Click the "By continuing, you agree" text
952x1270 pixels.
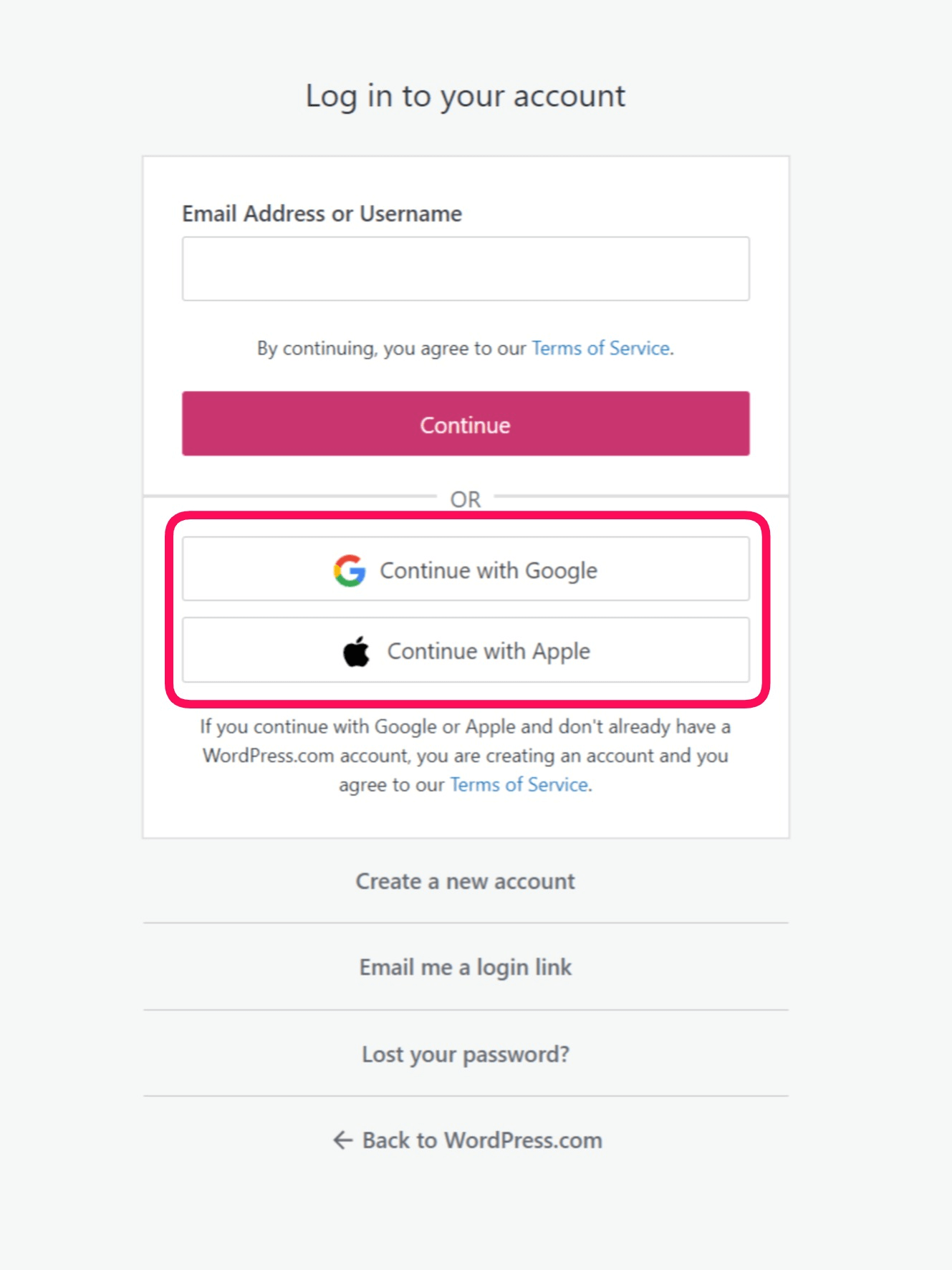point(391,348)
